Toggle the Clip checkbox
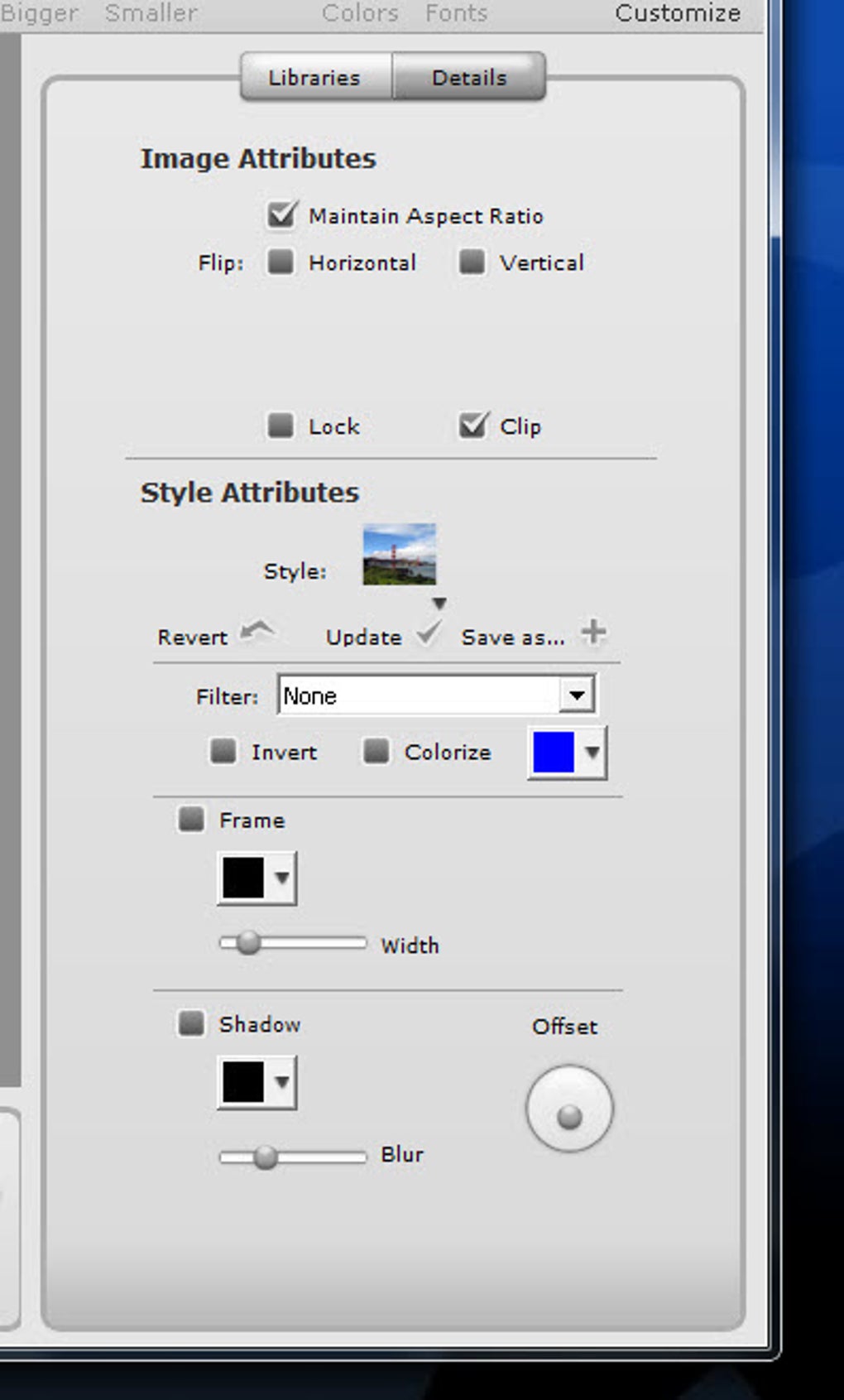This screenshot has height=1400, width=844. point(473,426)
